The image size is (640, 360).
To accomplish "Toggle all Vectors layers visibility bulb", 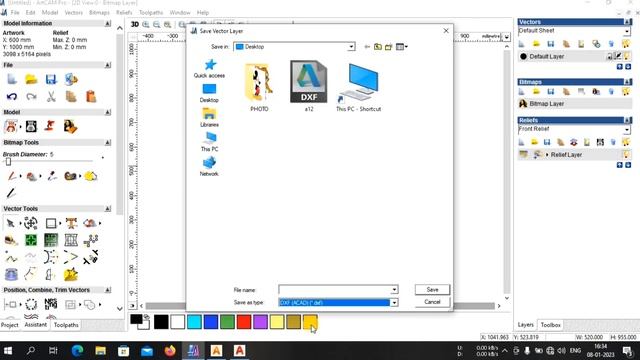I will tap(626, 44).
